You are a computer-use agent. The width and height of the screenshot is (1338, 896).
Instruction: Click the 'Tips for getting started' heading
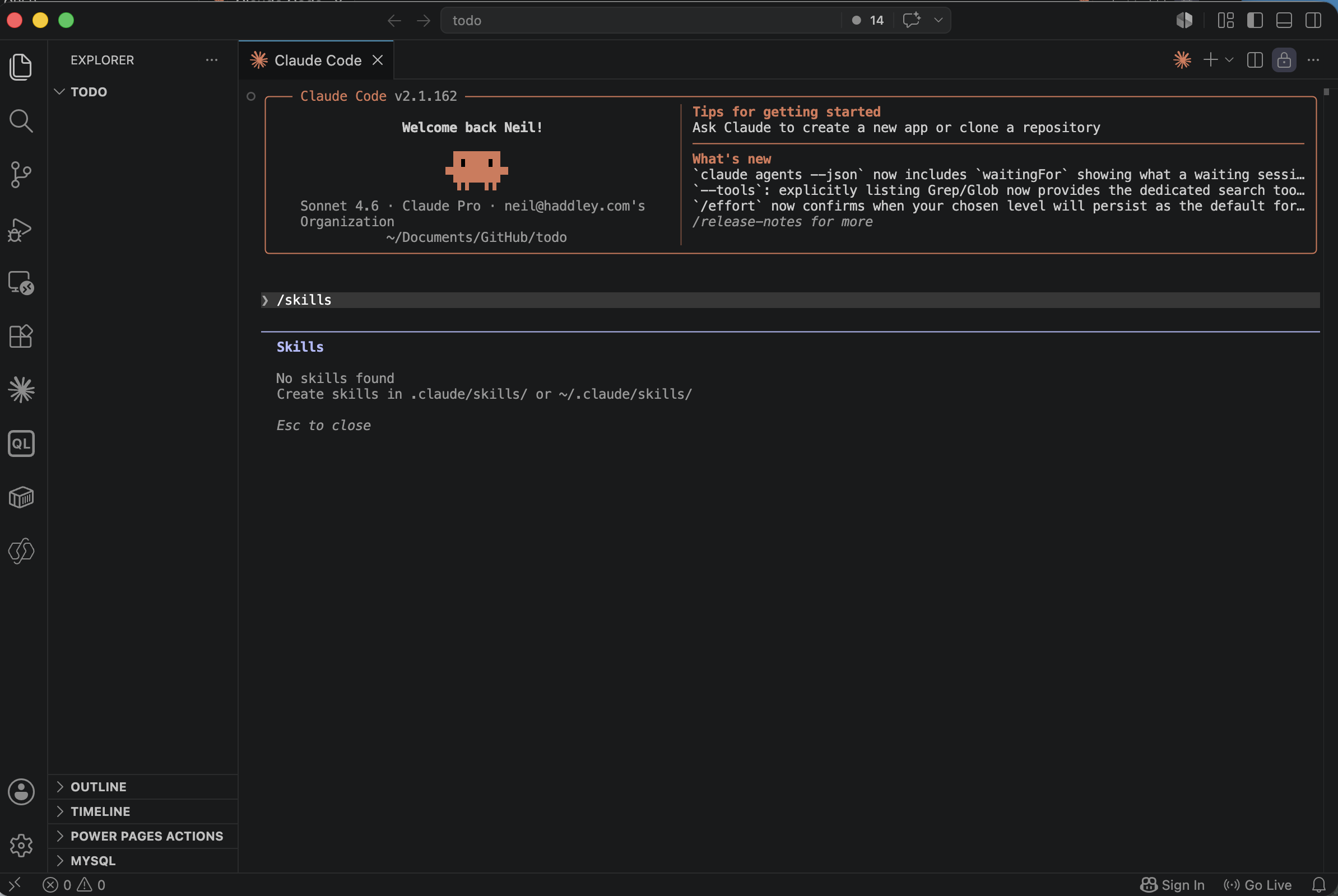click(x=786, y=111)
